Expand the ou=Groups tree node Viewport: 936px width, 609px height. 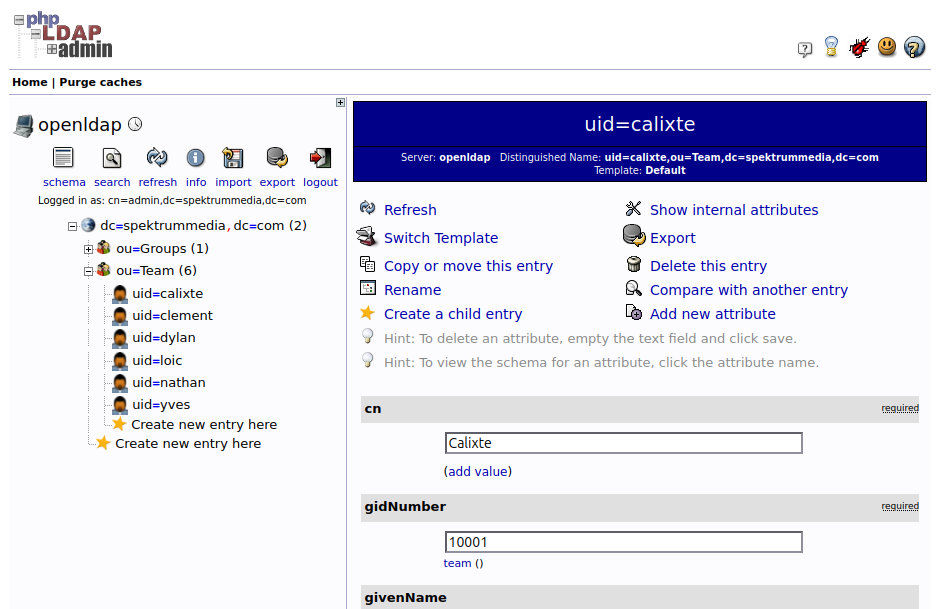88,249
